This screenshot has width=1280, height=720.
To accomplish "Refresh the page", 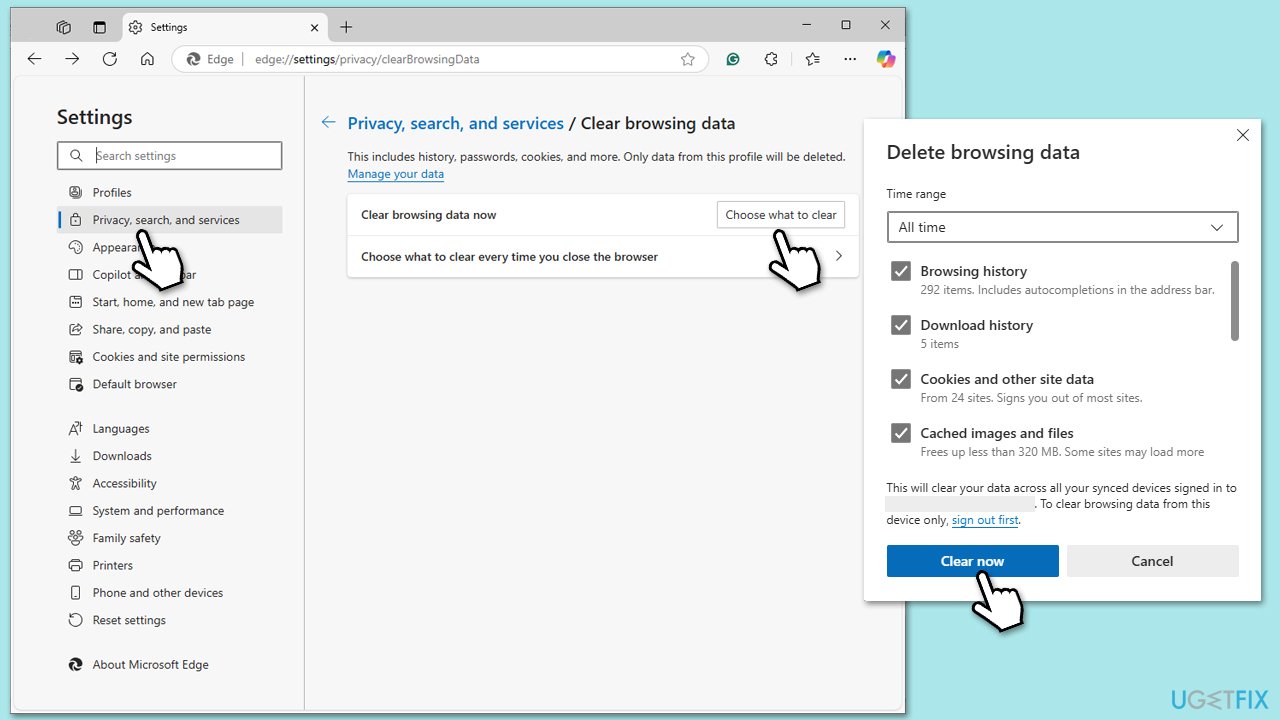I will [x=110, y=59].
